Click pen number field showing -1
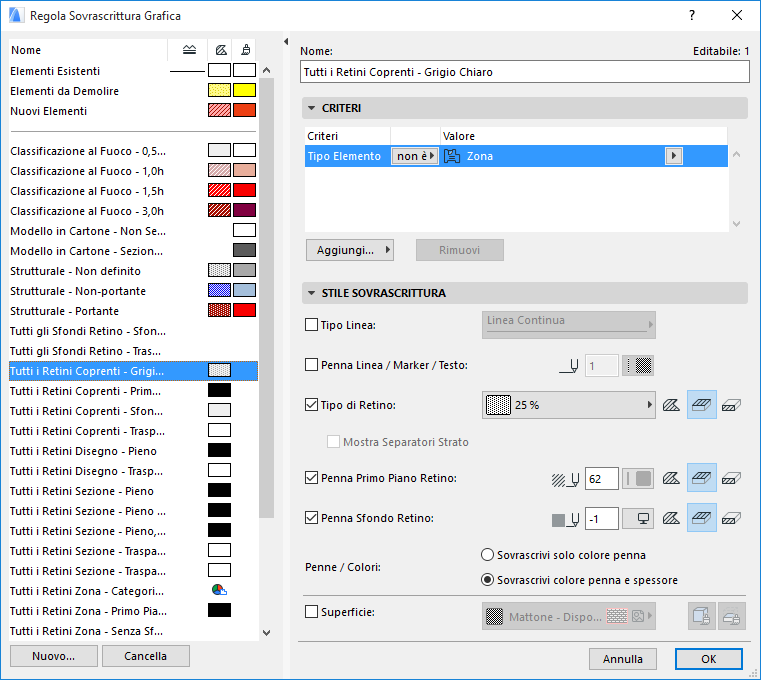761x680 pixels. (602, 519)
